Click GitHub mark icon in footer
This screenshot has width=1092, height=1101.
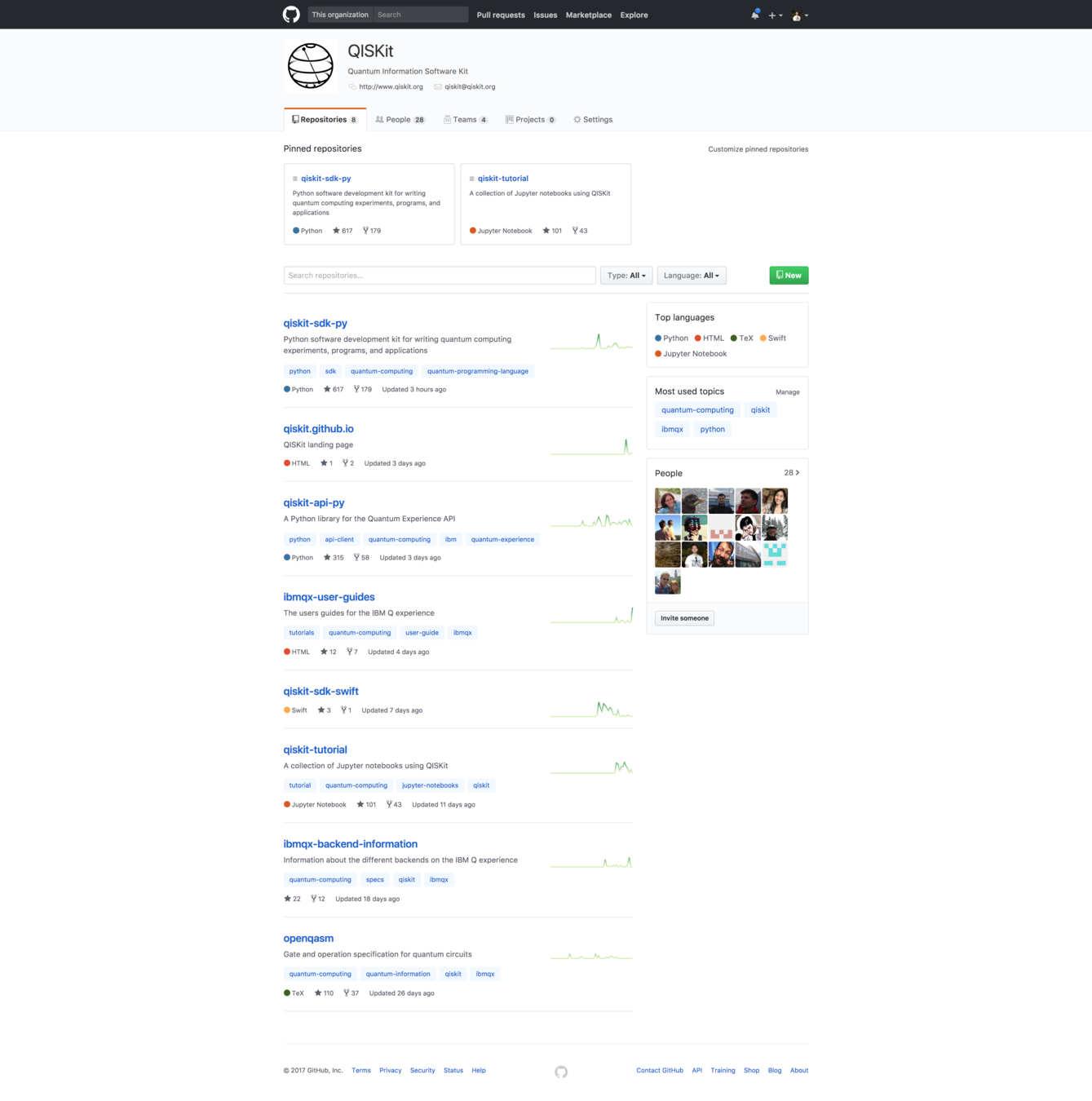[561, 1072]
